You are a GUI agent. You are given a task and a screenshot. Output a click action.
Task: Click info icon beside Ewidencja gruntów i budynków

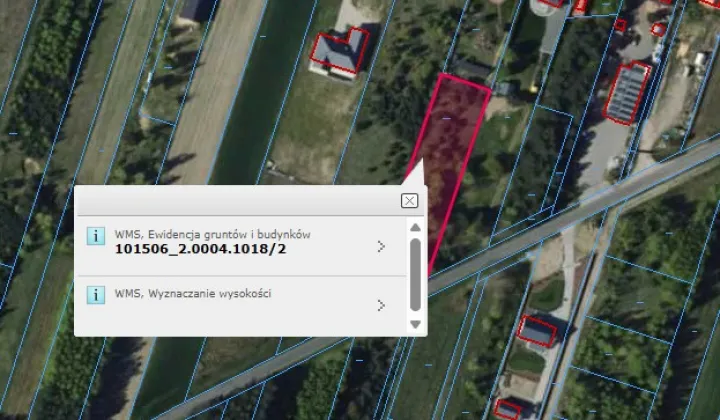click(x=96, y=236)
